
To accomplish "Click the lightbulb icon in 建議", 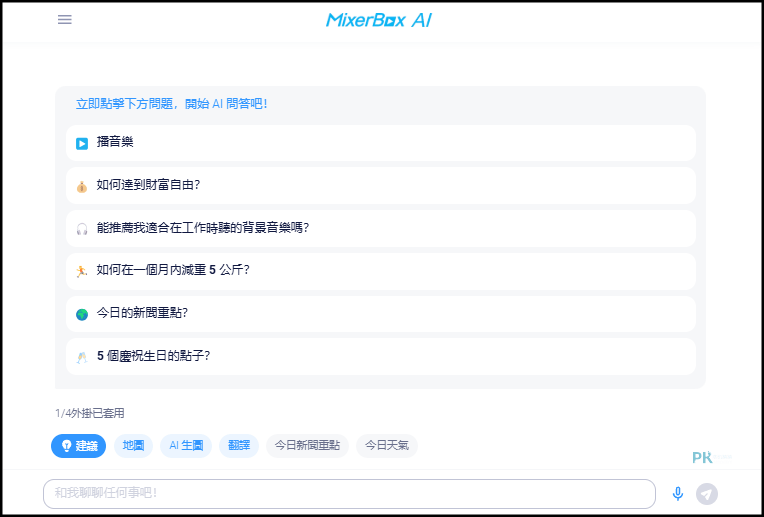I will pos(67,446).
